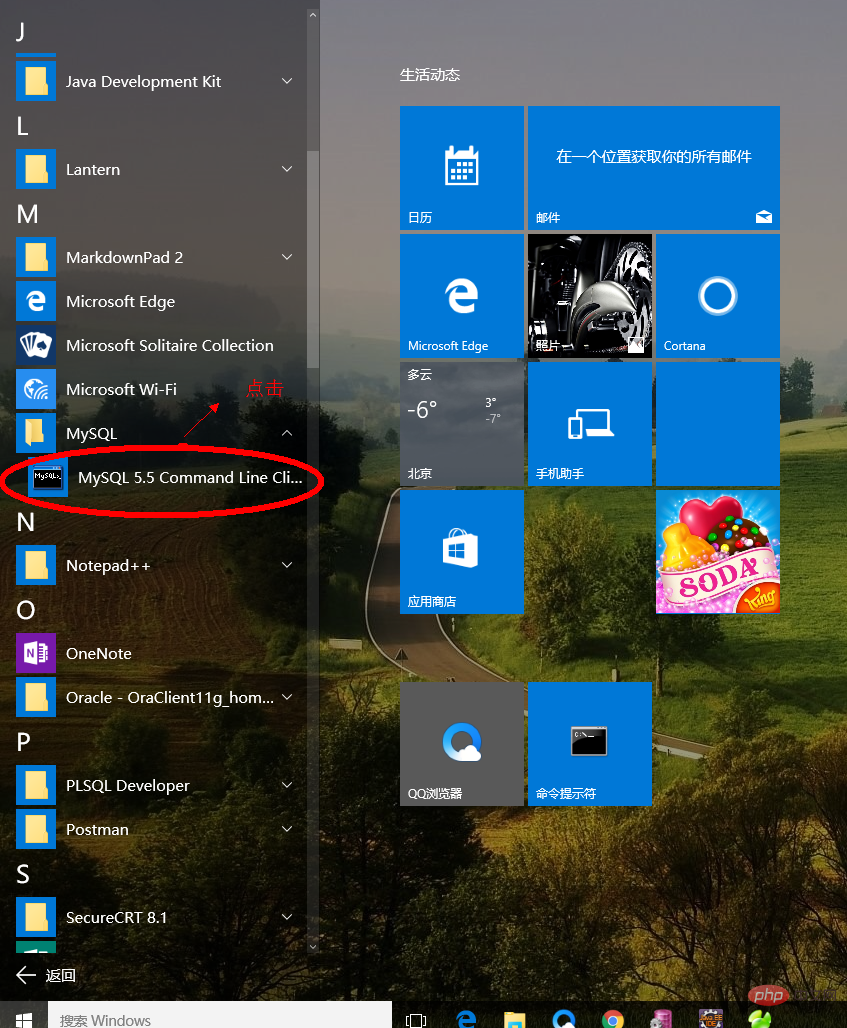Open the Phone Companion (手机助手) tile
Screen dimensions: 847x1028
[589, 424]
